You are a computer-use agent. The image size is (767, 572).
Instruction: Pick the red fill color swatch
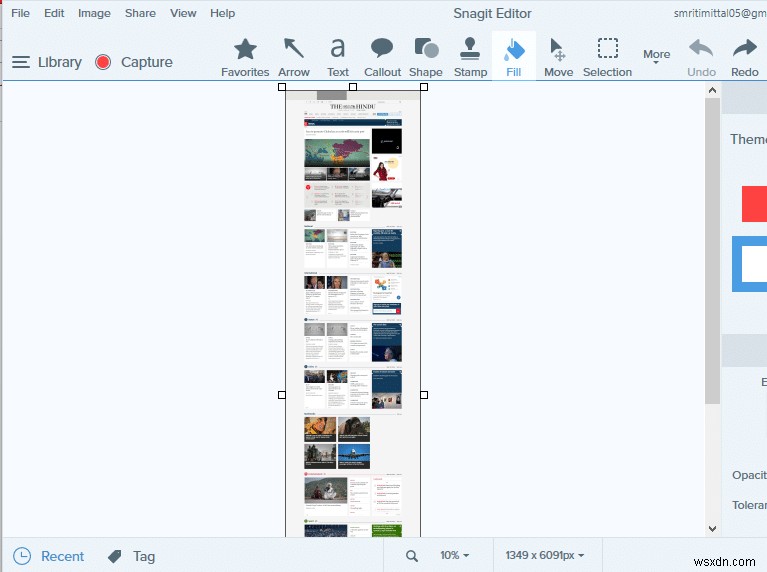click(x=754, y=204)
